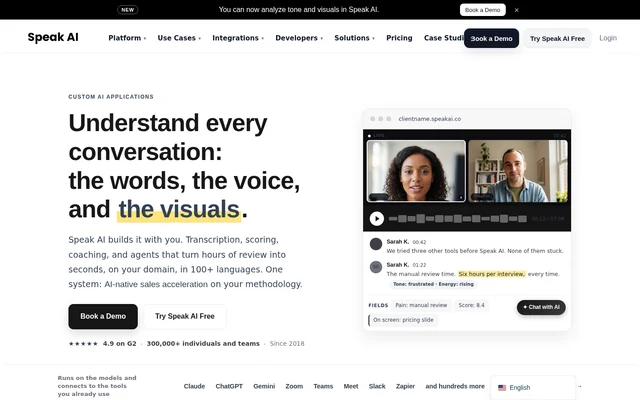640x400 pixels.
Task: Expand the Integrations dropdown menu
Action: click(238, 38)
